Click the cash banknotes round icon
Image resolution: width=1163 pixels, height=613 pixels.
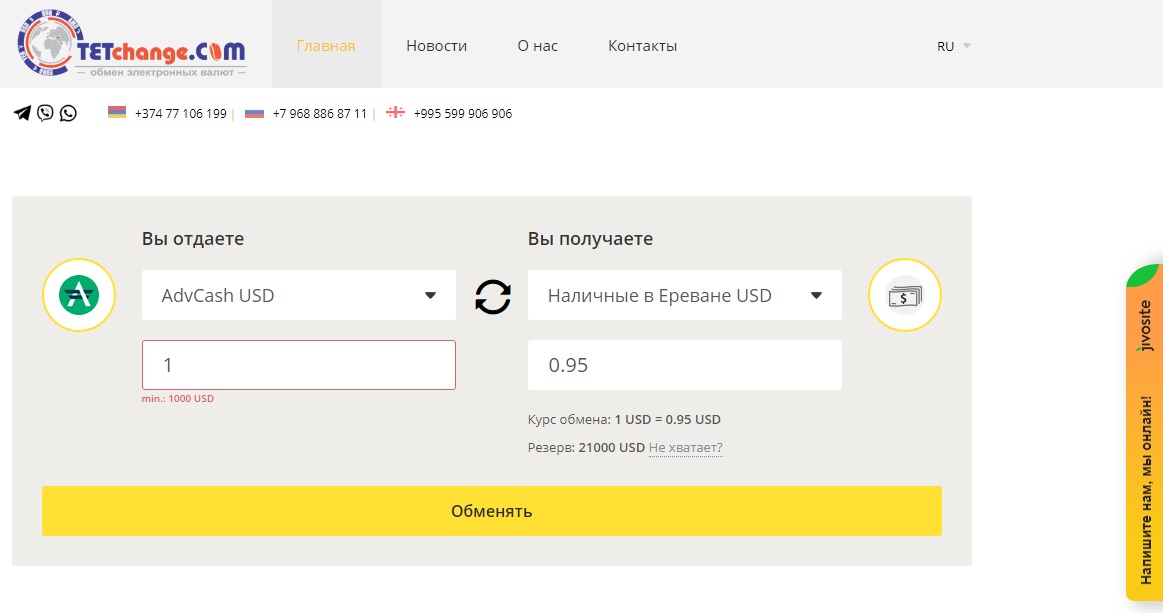tap(905, 295)
